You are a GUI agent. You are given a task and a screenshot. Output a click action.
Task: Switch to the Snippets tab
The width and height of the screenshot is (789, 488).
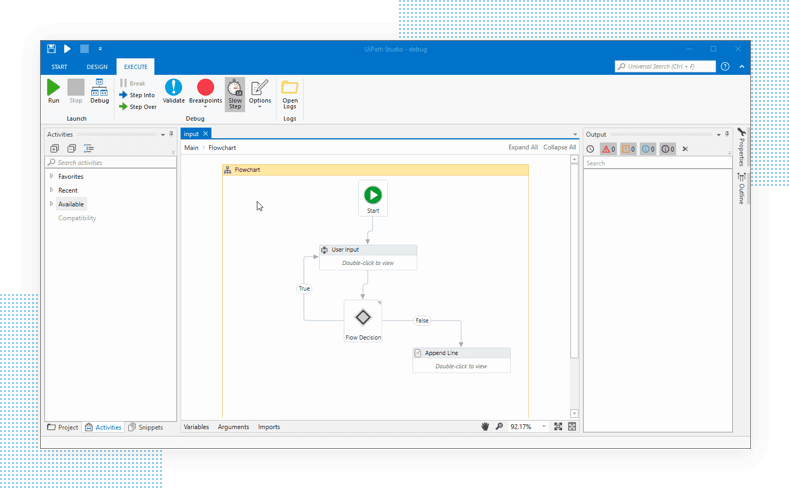coord(146,427)
